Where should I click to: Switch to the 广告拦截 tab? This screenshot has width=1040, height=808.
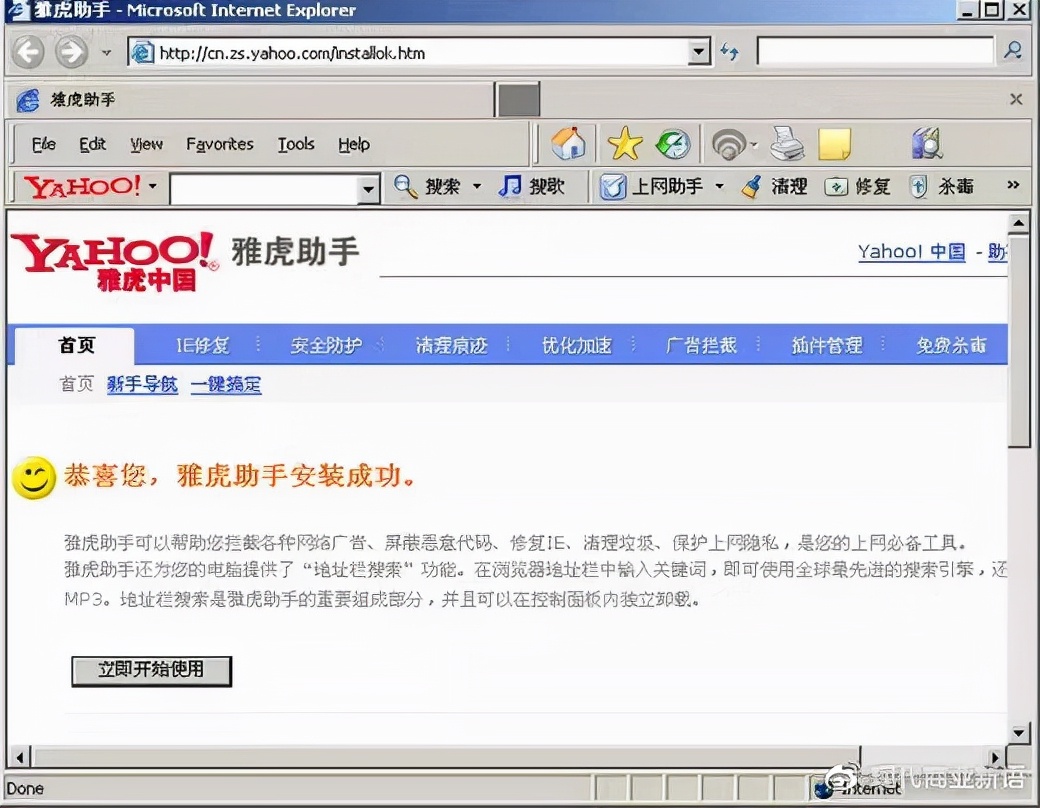point(702,345)
